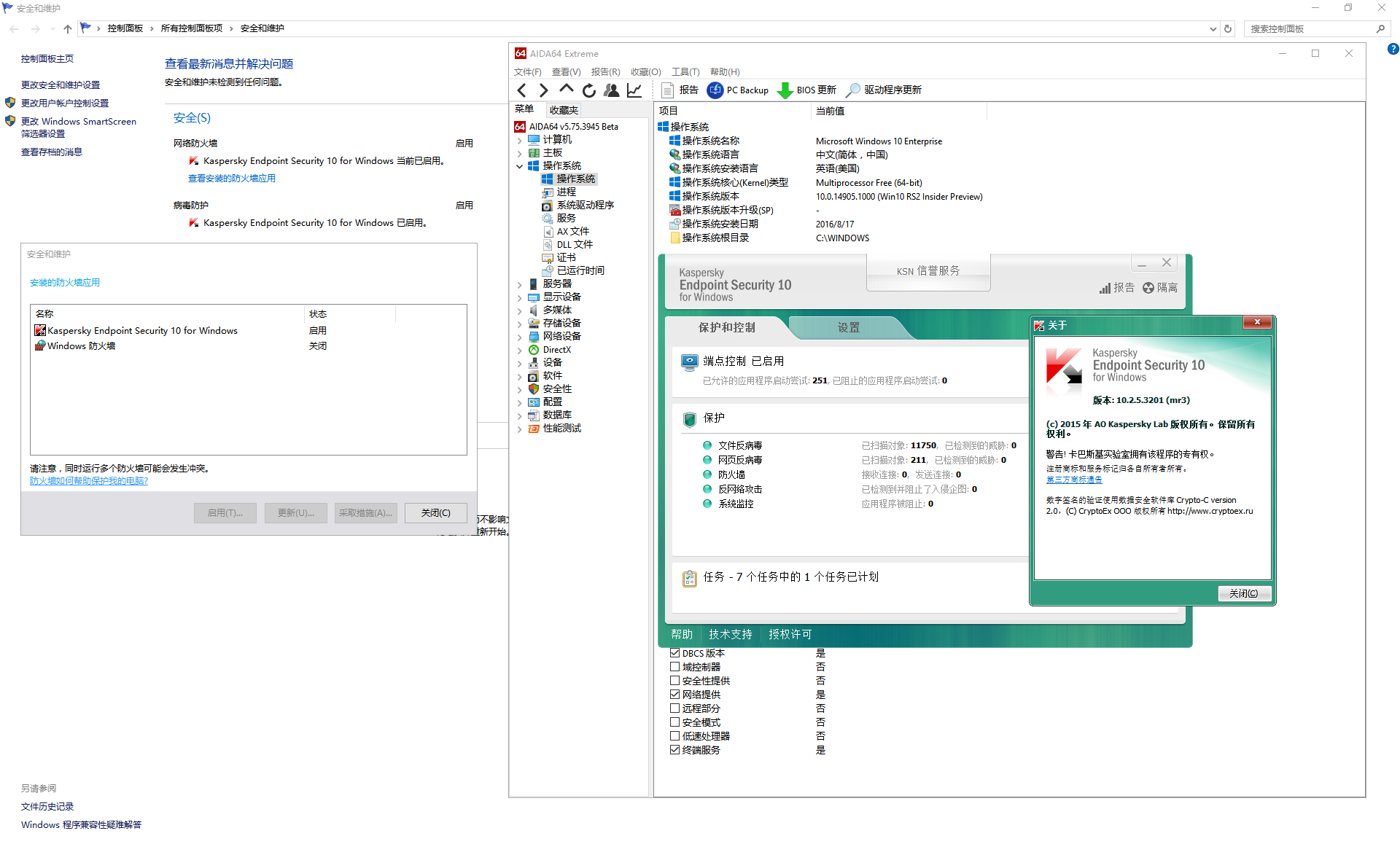Expand 存储设备 tree node
Screen dimensions: 1400x844
pos(520,324)
